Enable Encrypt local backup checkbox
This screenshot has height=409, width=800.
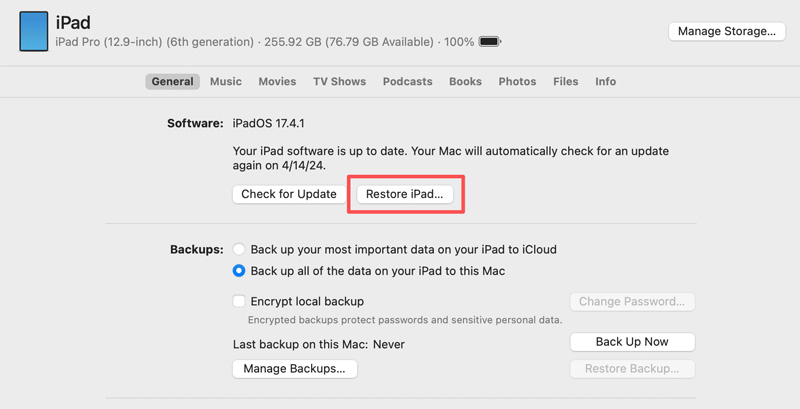coord(239,301)
